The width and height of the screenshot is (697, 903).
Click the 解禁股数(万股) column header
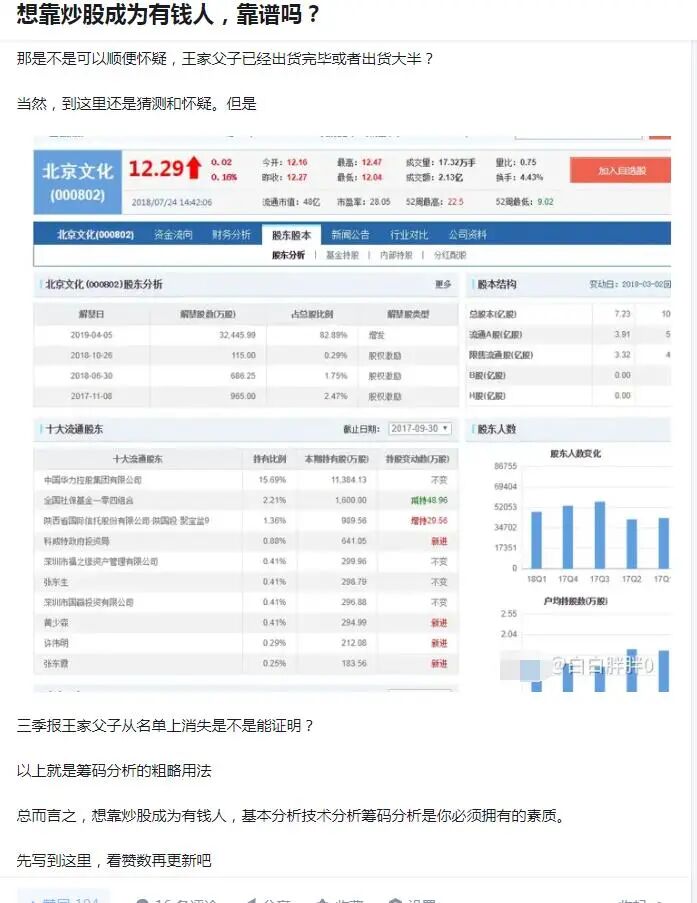(208, 314)
